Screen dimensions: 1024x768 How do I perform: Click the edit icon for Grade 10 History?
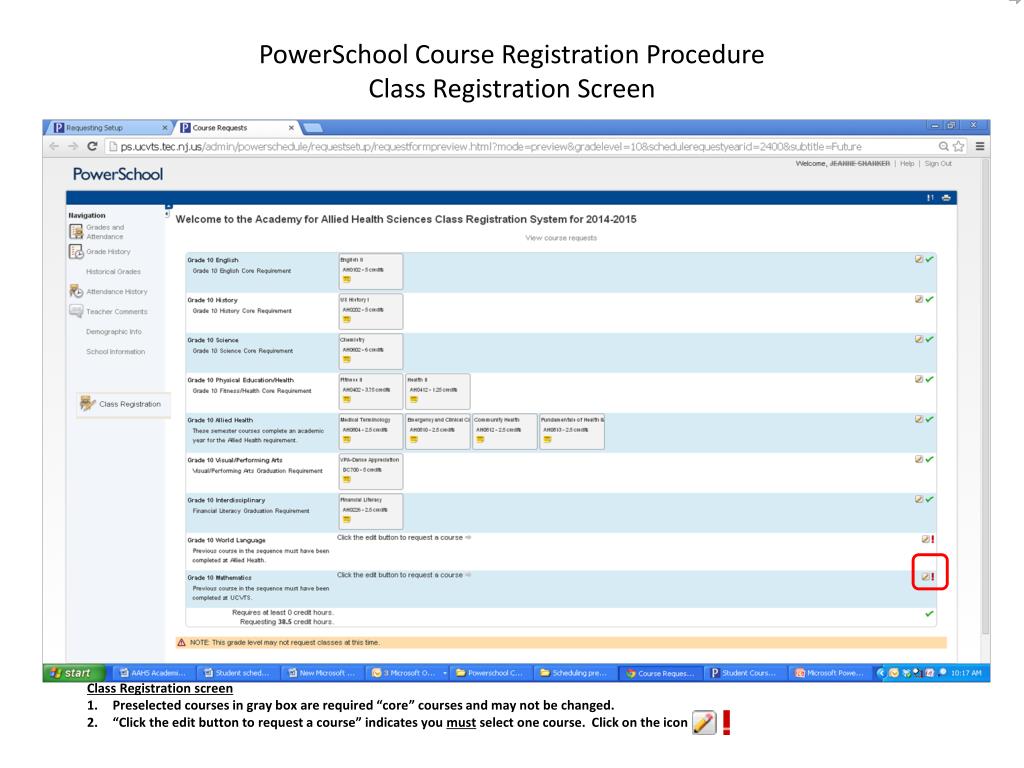[x=919, y=299]
